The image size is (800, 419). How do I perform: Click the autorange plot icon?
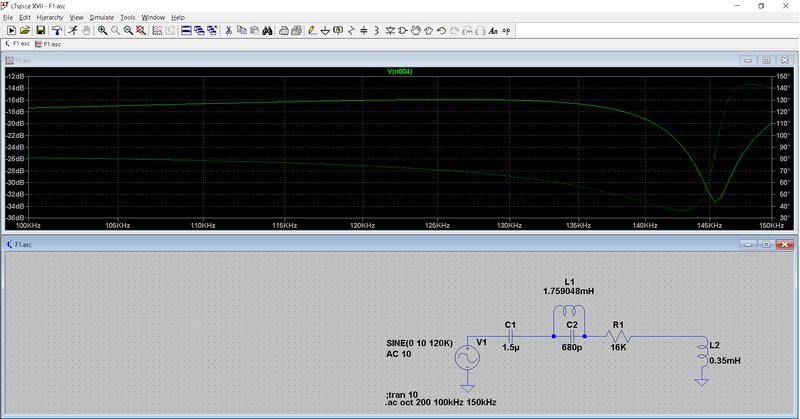(158, 31)
